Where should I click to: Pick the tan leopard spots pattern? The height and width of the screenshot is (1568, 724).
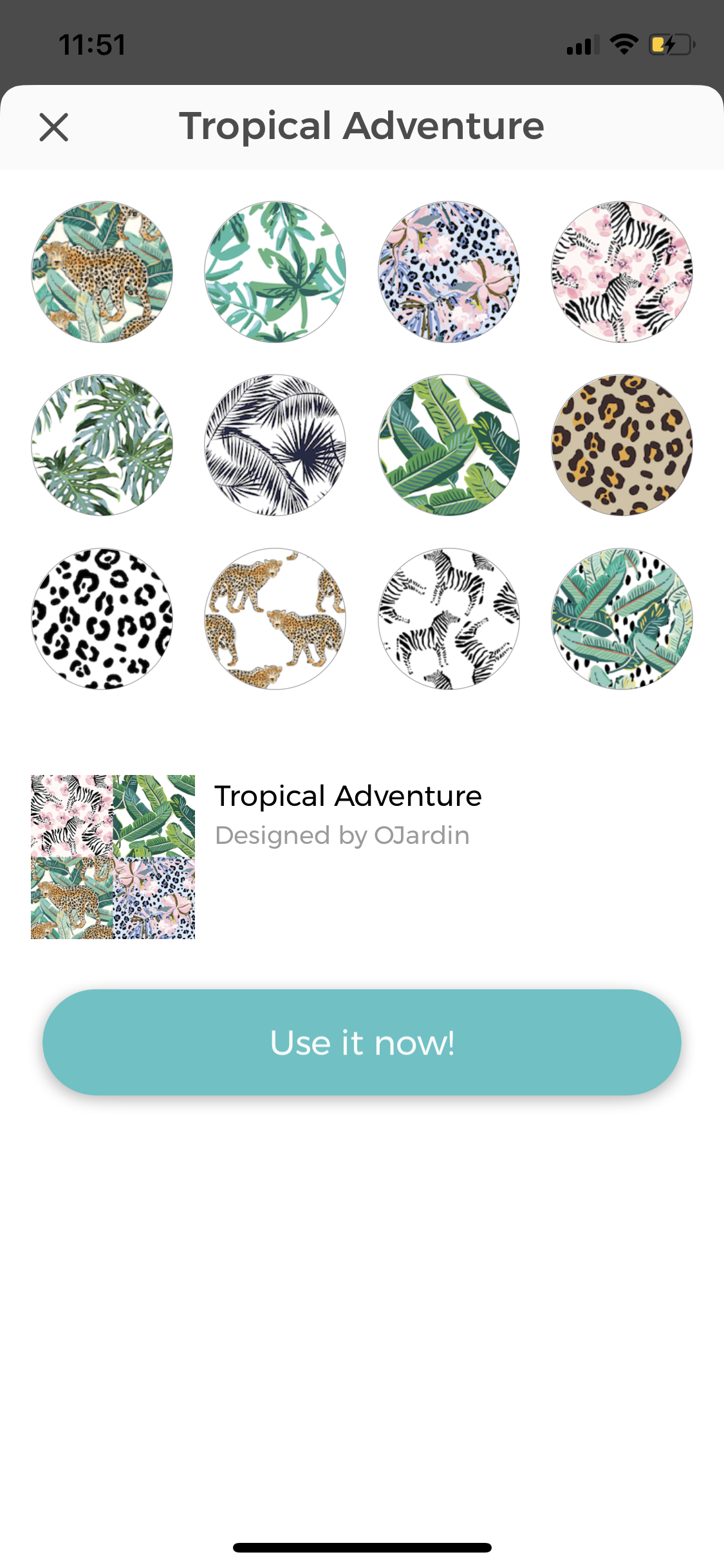(622, 445)
